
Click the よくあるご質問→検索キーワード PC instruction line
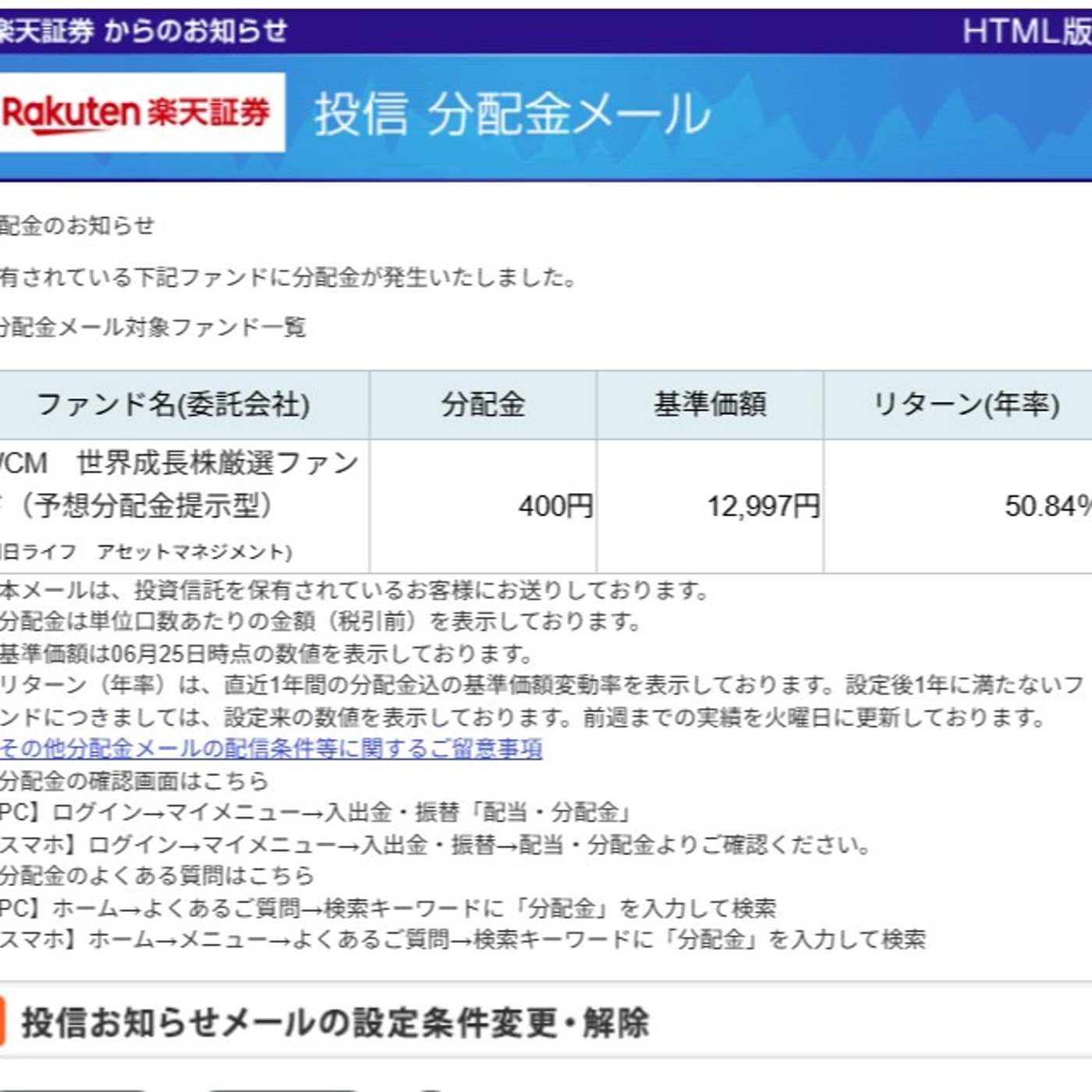coord(388,909)
